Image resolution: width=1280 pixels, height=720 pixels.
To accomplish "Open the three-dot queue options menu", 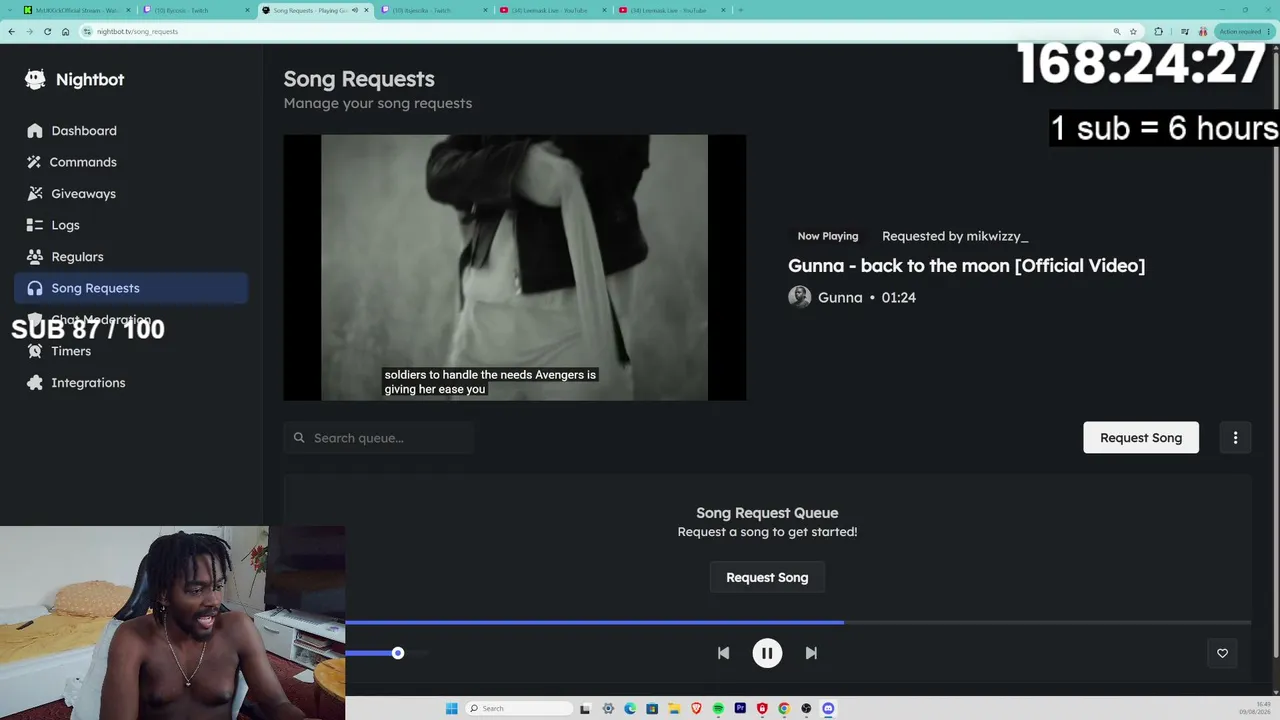I will pyautogui.click(x=1235, y=437).
